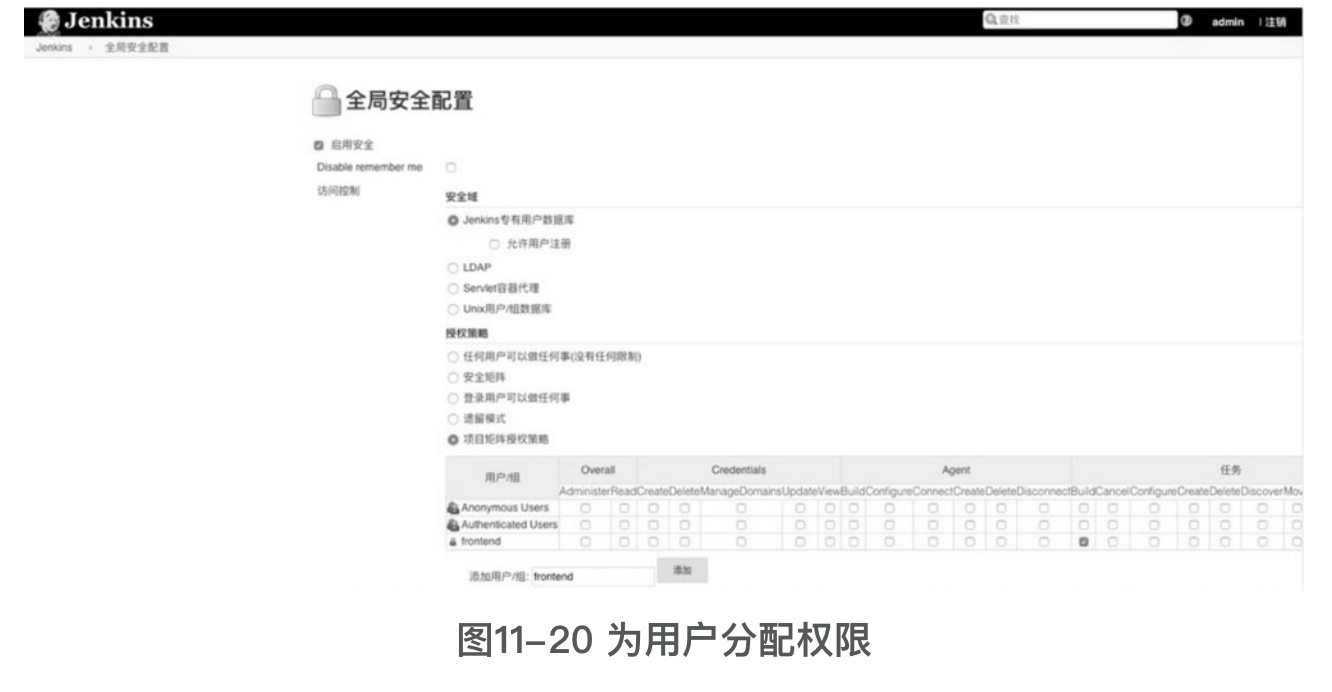Select 任何用户可以做任何事 radio option
The image size is (1332, 692).
453,357
